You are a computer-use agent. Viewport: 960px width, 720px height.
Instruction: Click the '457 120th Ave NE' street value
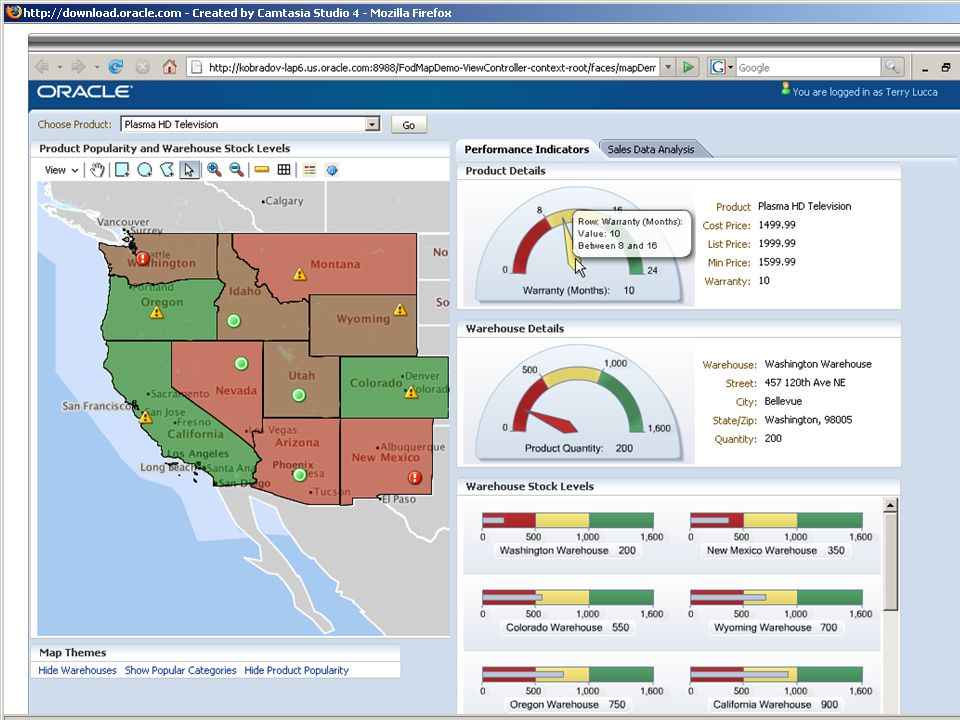804,383
